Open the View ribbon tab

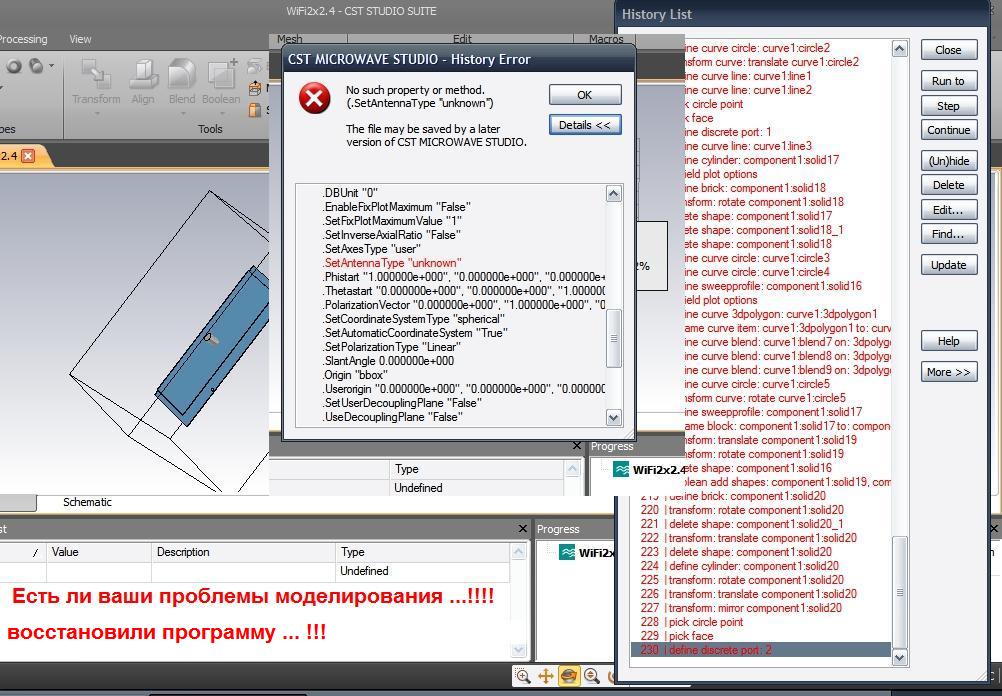[80, 39]
